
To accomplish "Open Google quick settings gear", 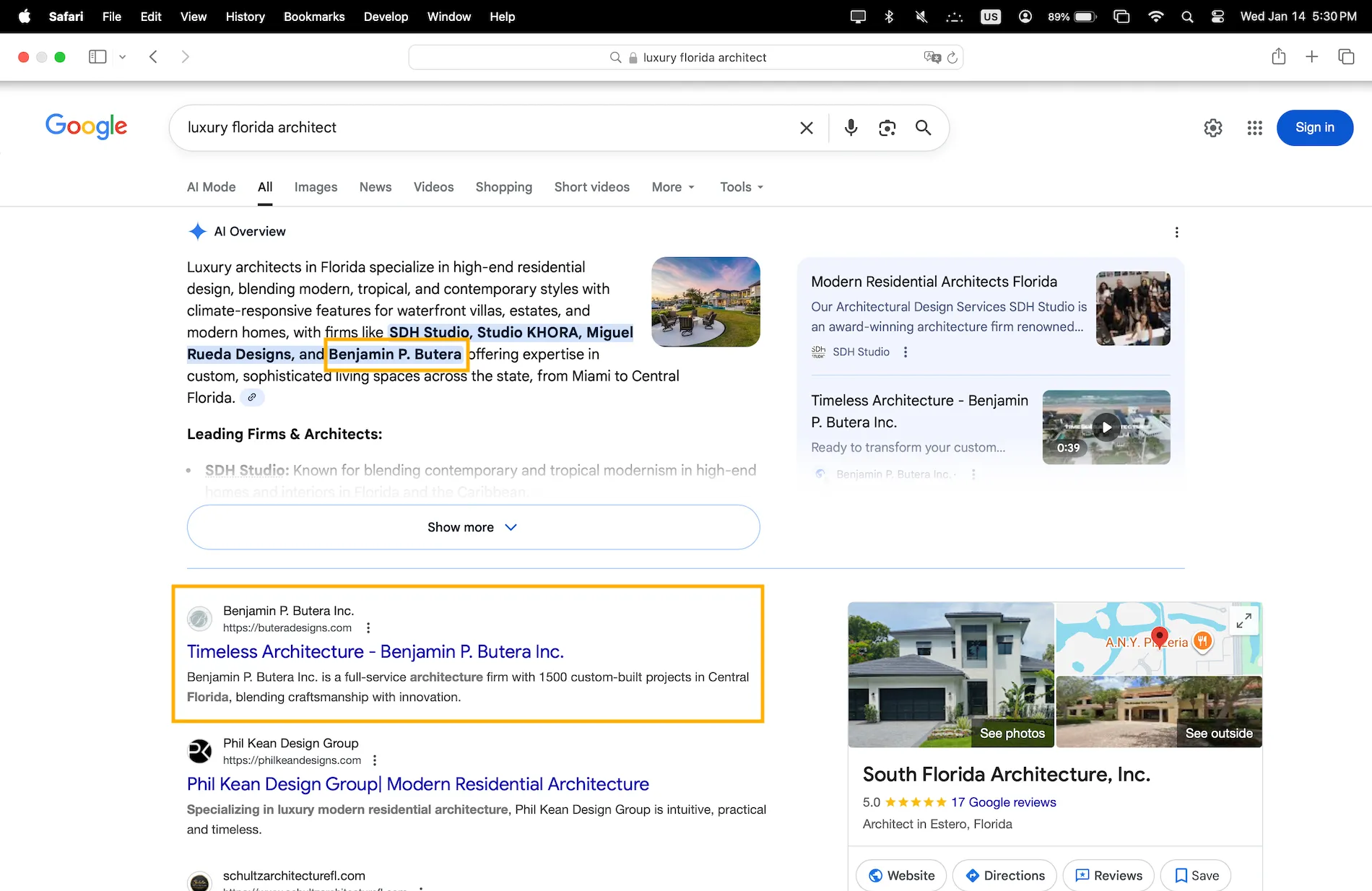I will [1213, 128].
